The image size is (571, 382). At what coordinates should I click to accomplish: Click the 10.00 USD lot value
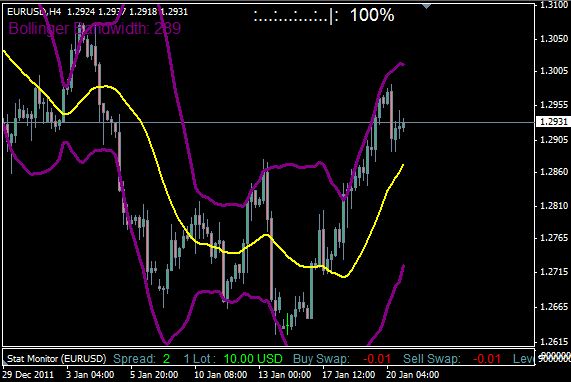click(253, 359)
